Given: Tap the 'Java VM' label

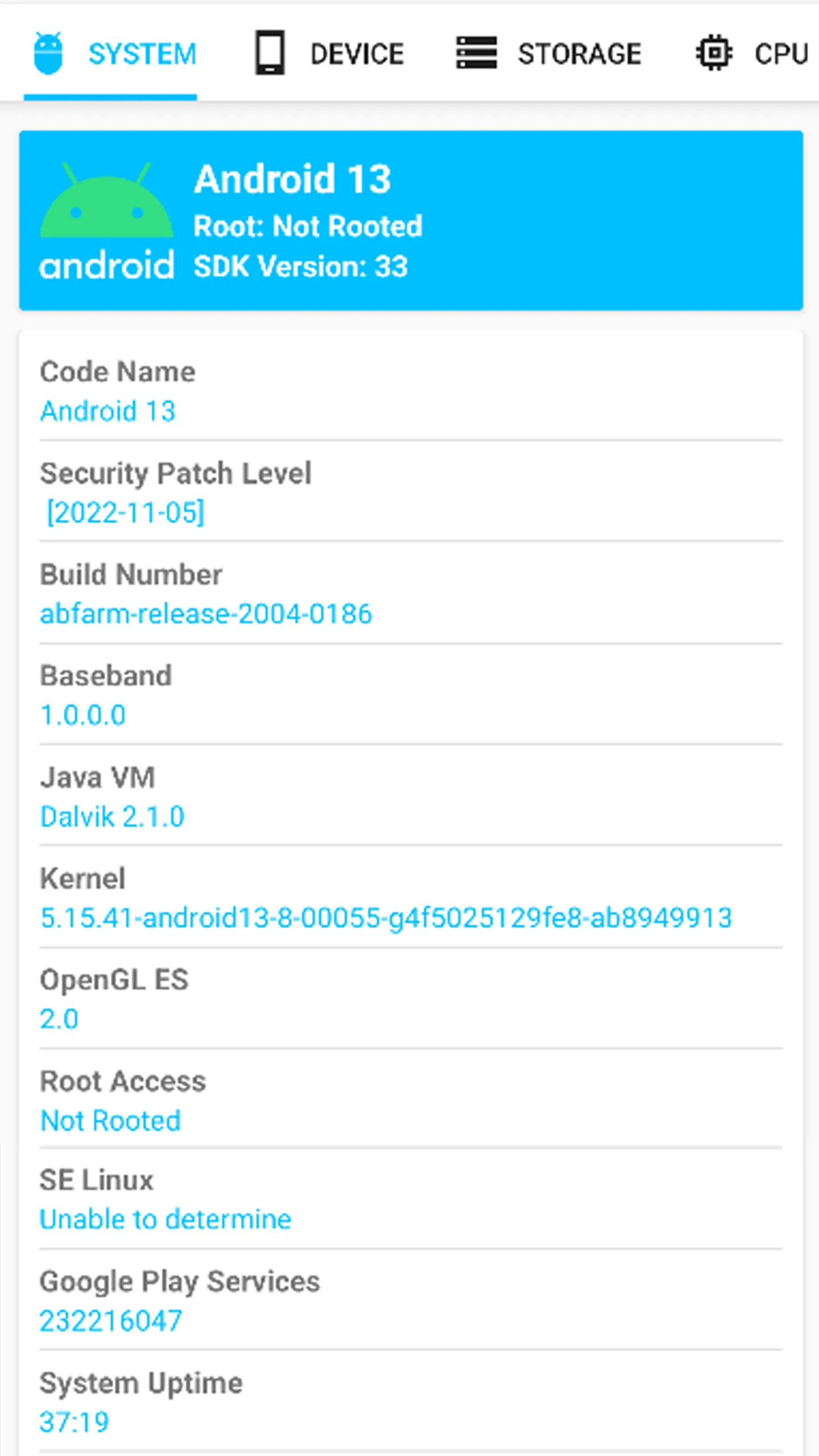Looking at the screenshot, I should [x=97, y=777].
